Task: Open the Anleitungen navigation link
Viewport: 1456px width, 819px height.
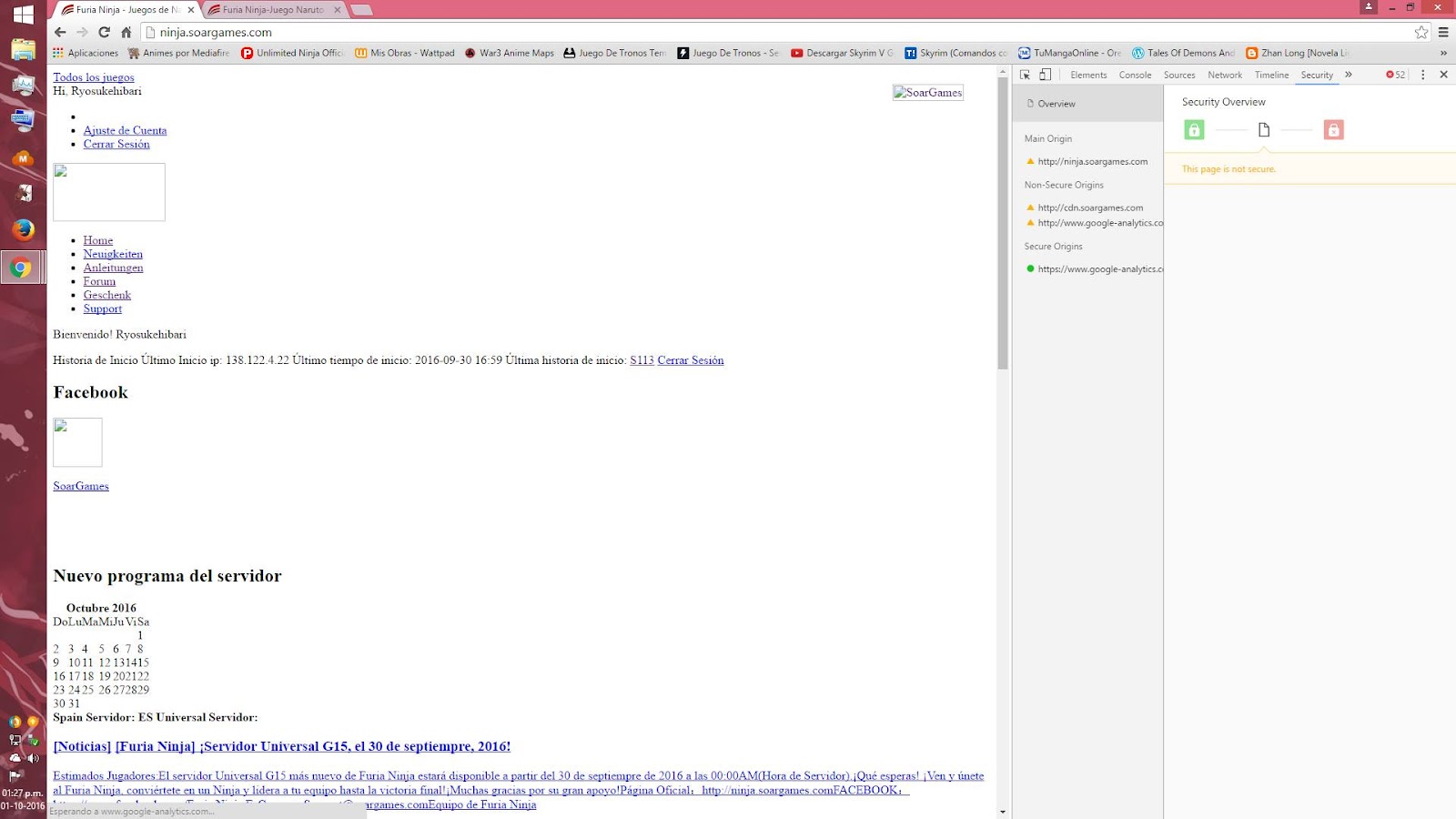Action: pos(113,268)
